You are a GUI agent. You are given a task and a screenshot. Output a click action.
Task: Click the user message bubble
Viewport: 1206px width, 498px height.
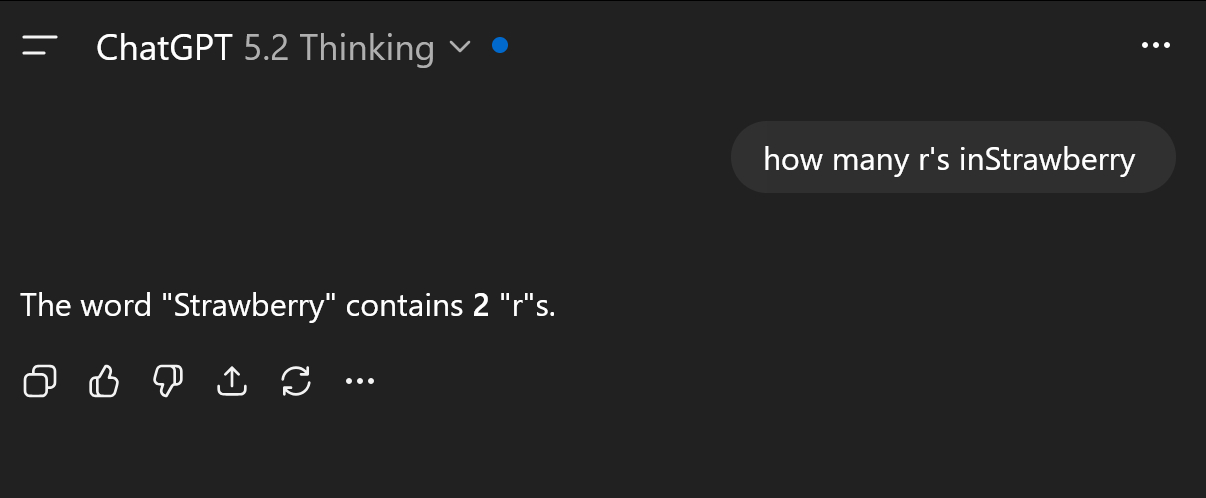tap(952, 157)
